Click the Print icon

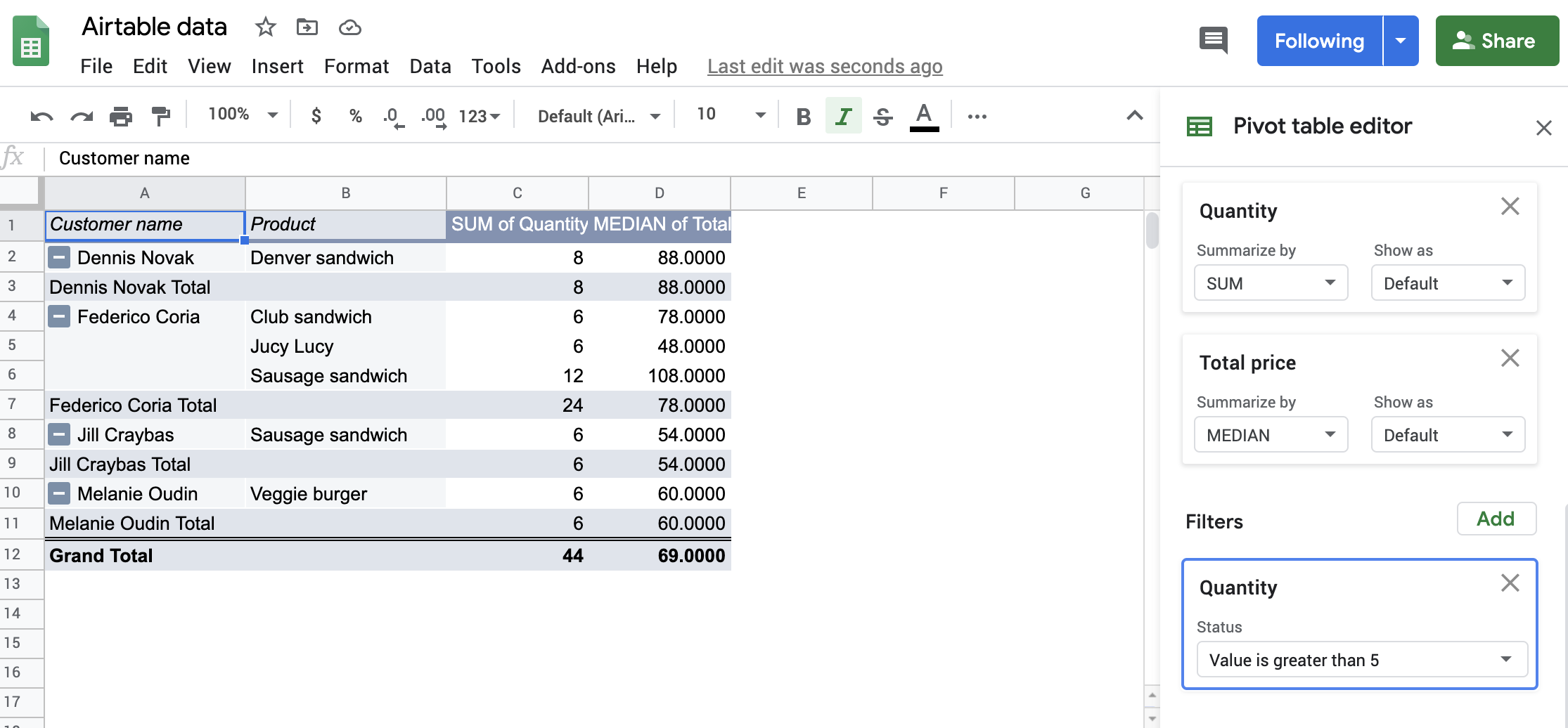point(121,115)
